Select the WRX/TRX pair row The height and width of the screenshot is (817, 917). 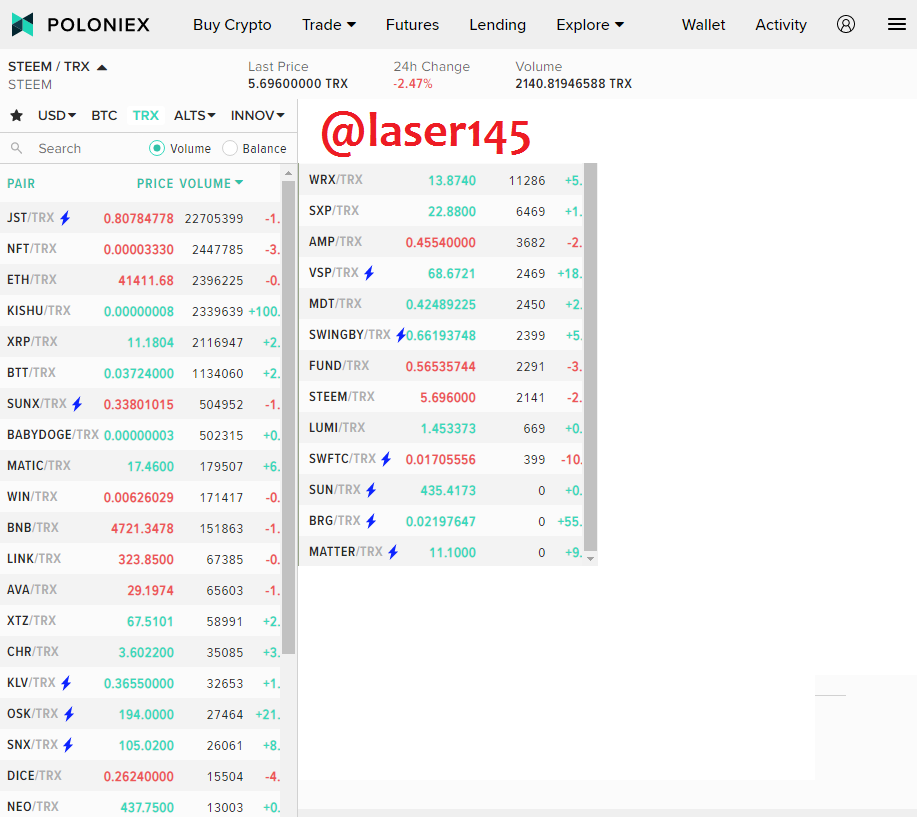coord(442,180)
